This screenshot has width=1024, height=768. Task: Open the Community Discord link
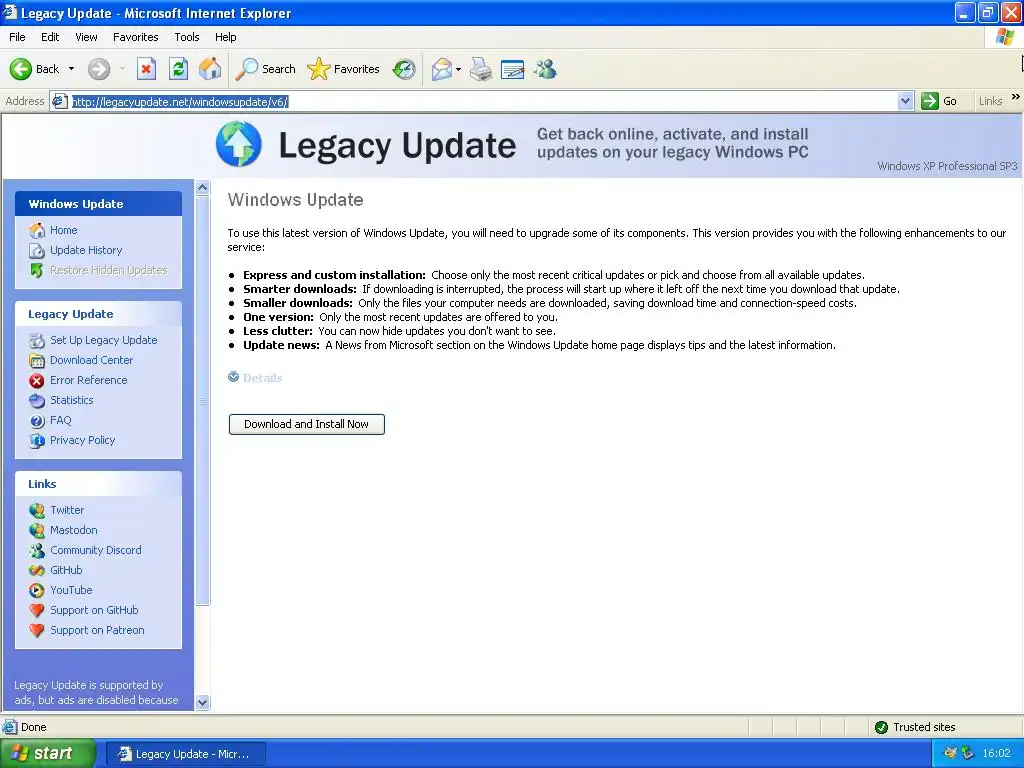pos(96,550)
